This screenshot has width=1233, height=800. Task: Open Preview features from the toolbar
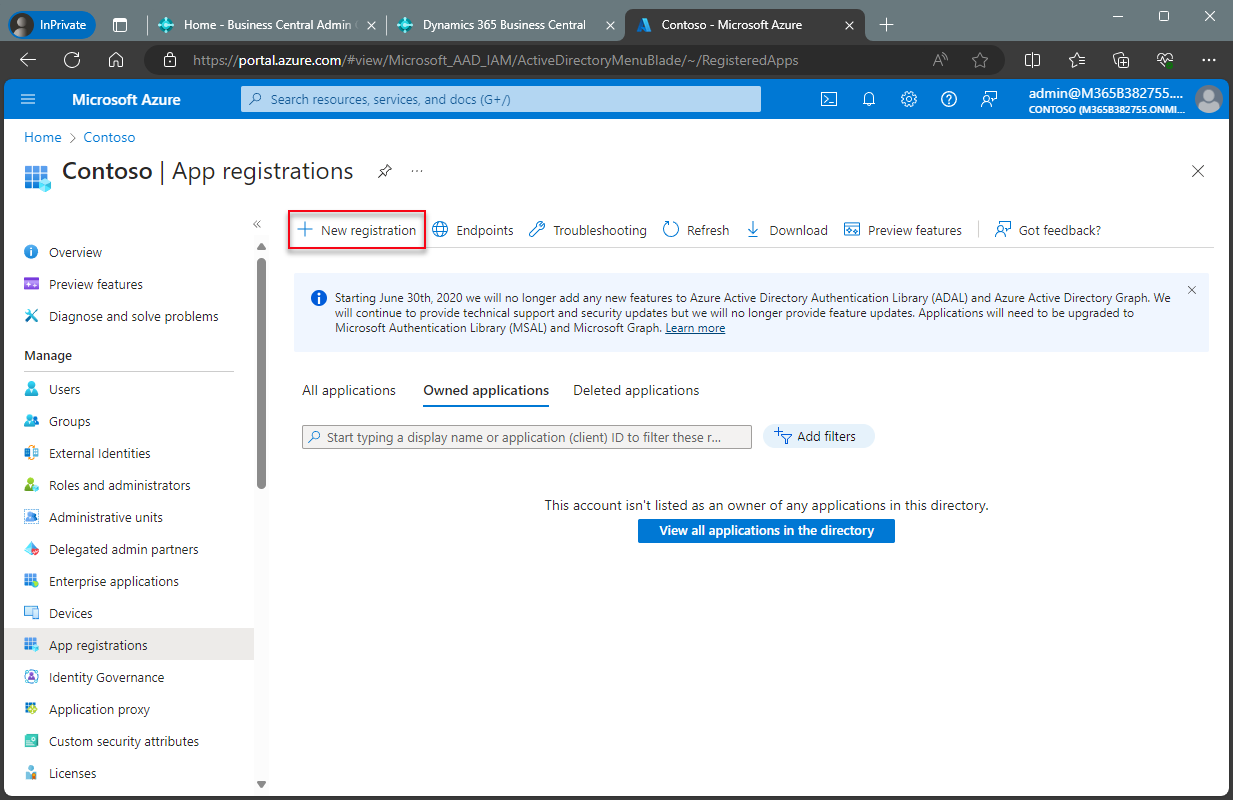click(x=902, y=229)
